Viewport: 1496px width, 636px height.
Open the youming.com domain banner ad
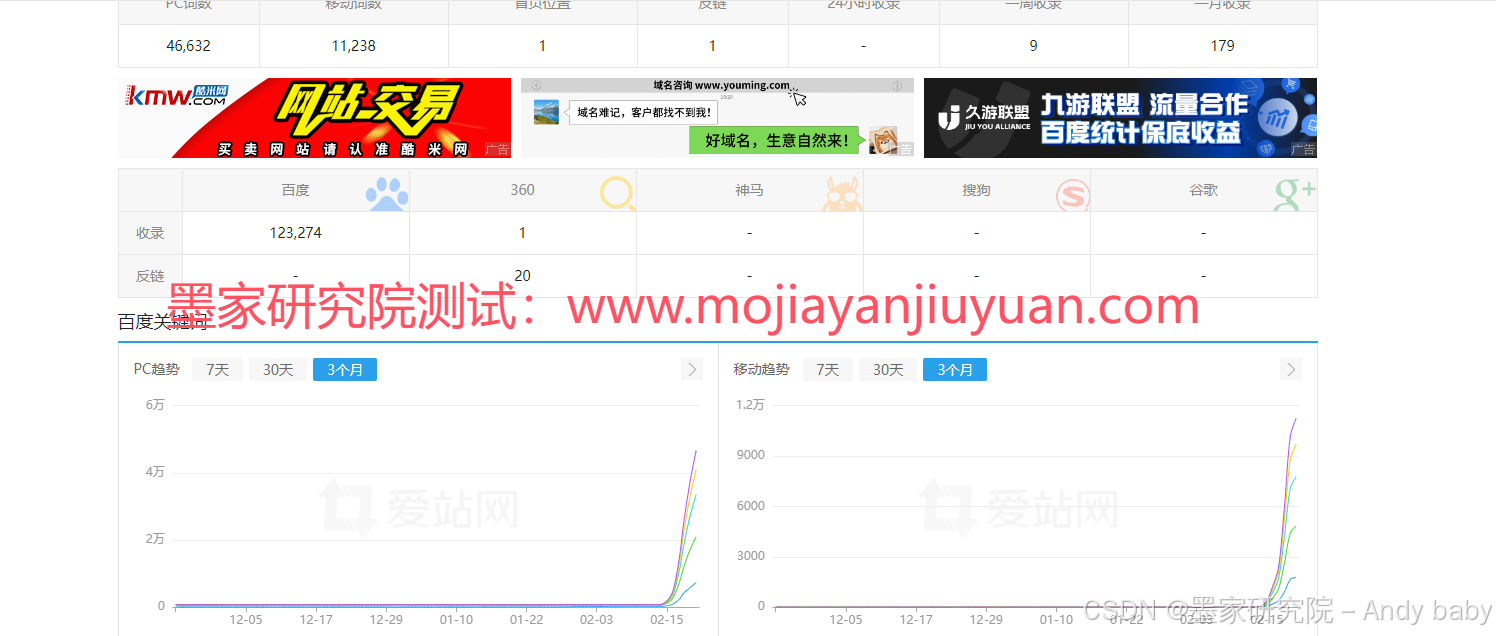click(717, 118)
